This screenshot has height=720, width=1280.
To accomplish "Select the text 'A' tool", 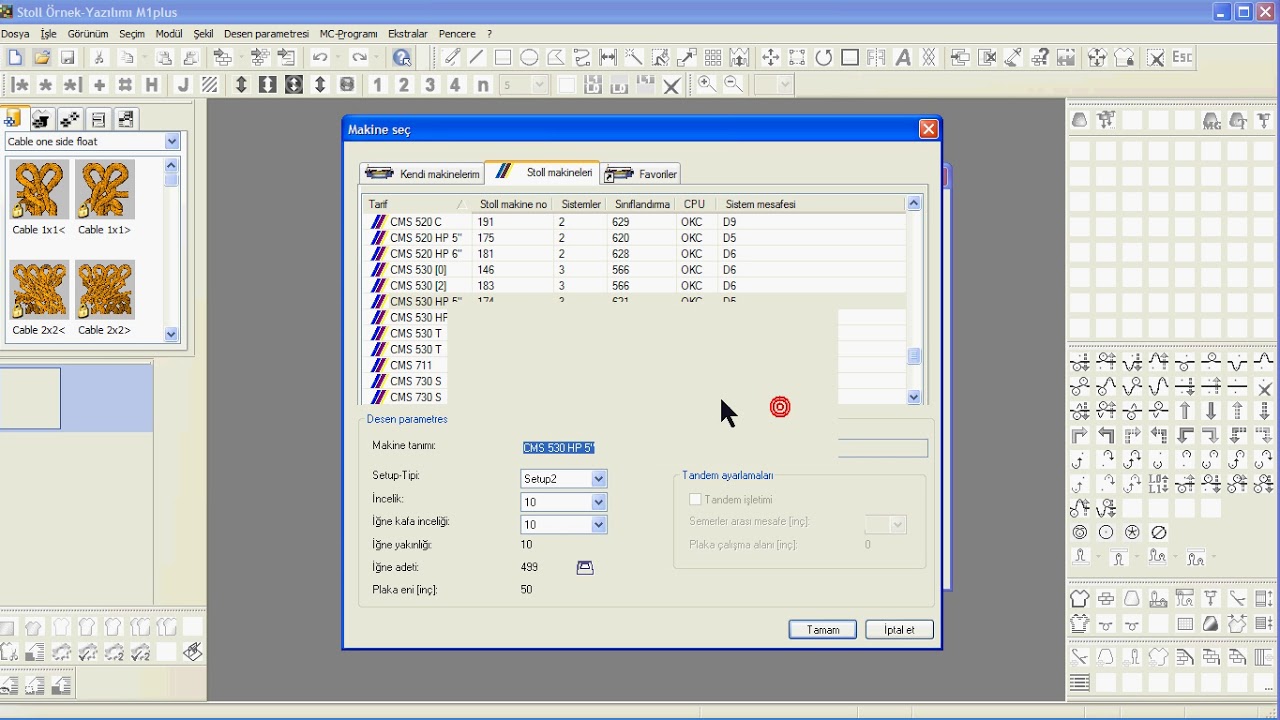I will click(x=903, y=58).
